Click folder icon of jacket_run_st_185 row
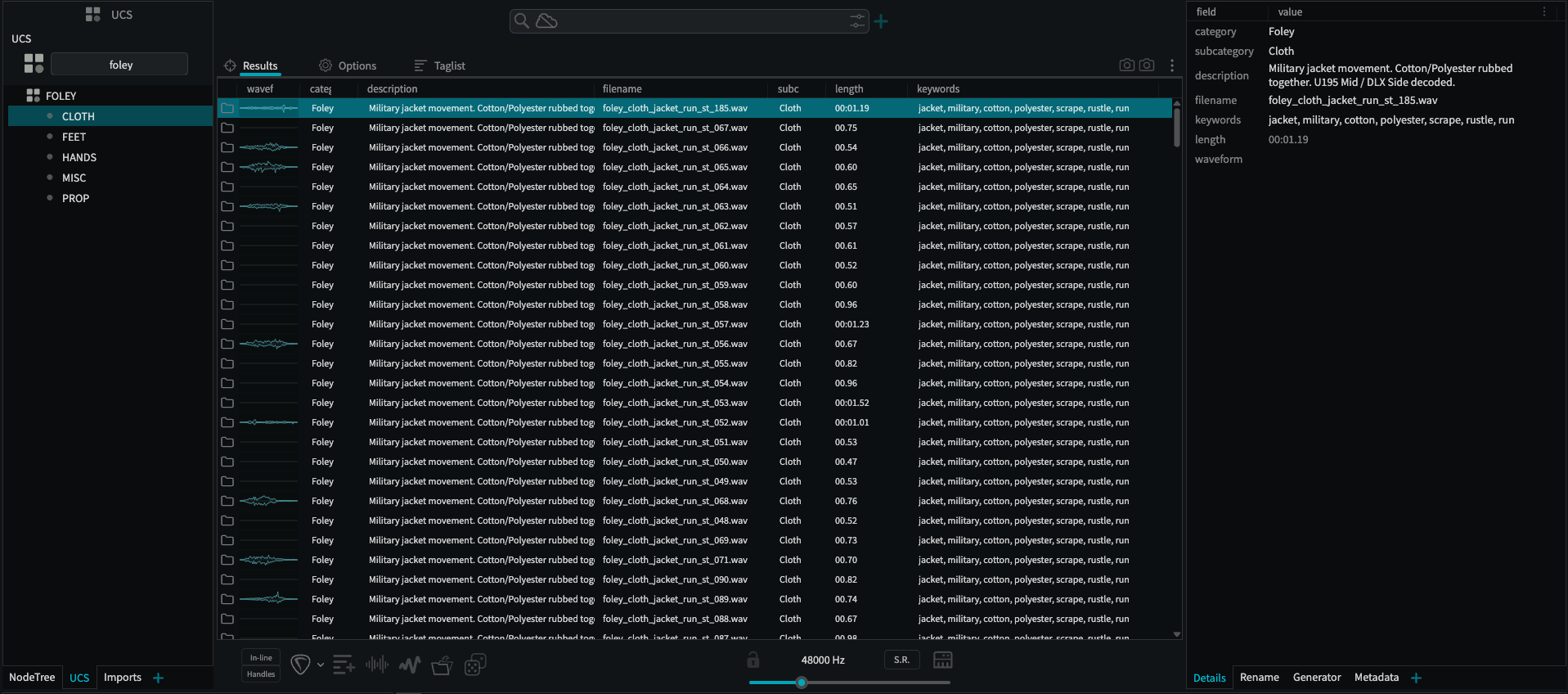1568x694 pixels. pos(227,108)
